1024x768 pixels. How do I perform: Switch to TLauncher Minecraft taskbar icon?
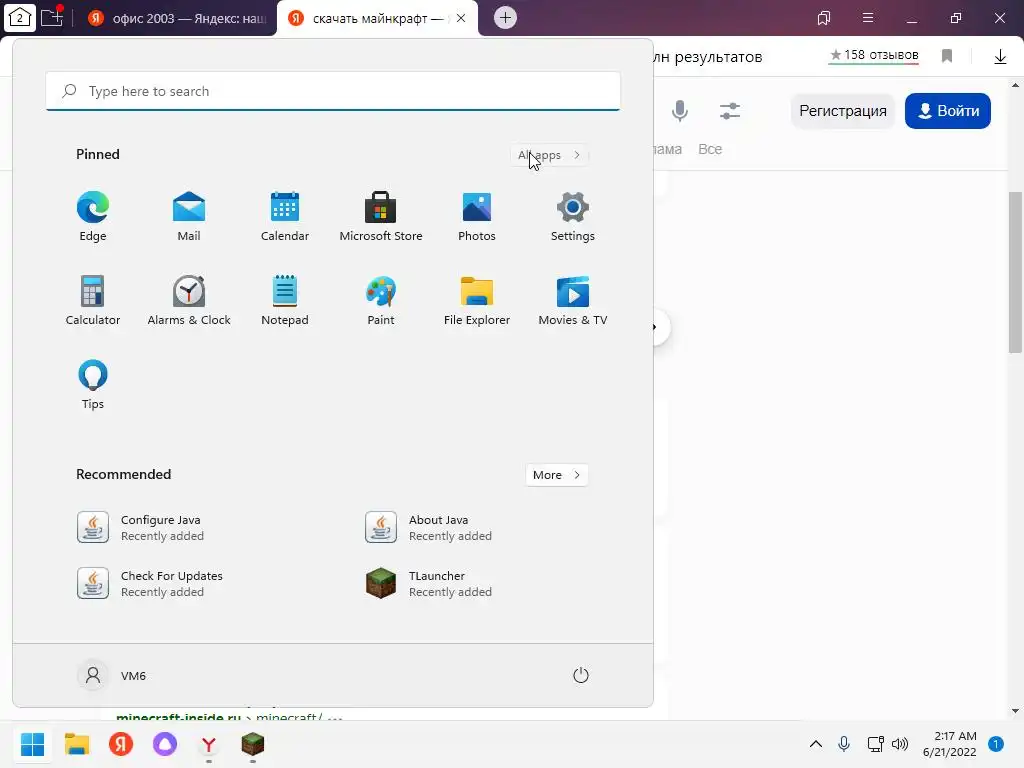click(253, 744)
